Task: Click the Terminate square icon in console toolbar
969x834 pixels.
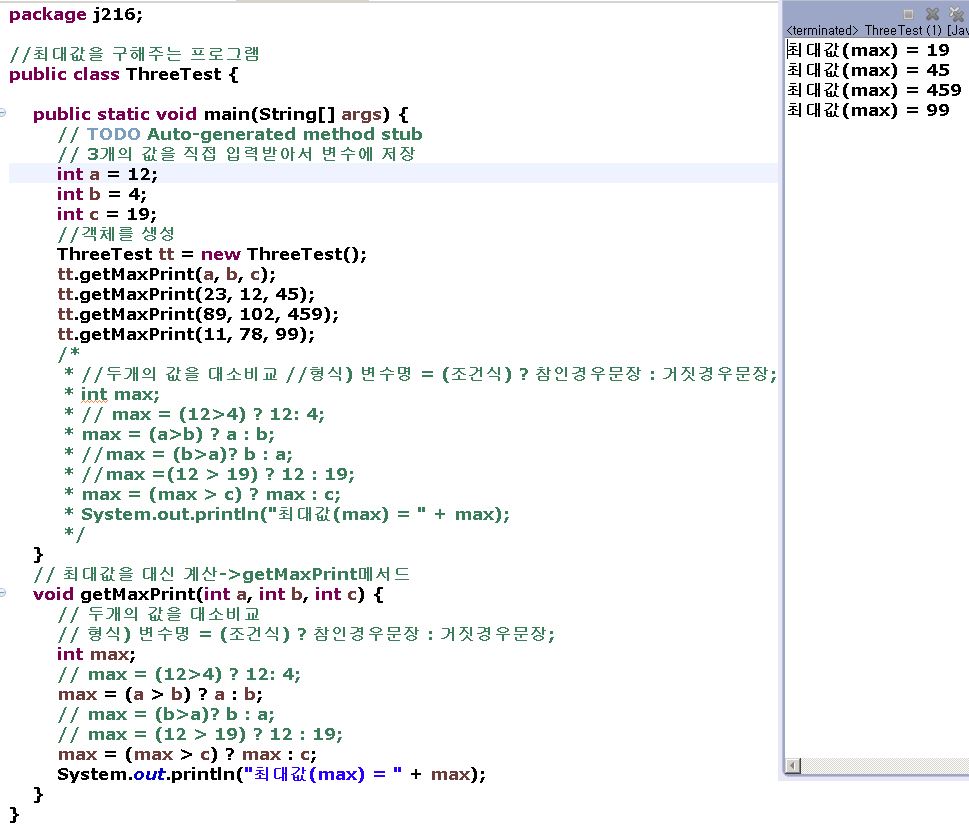Action: (x=908, y=14)
